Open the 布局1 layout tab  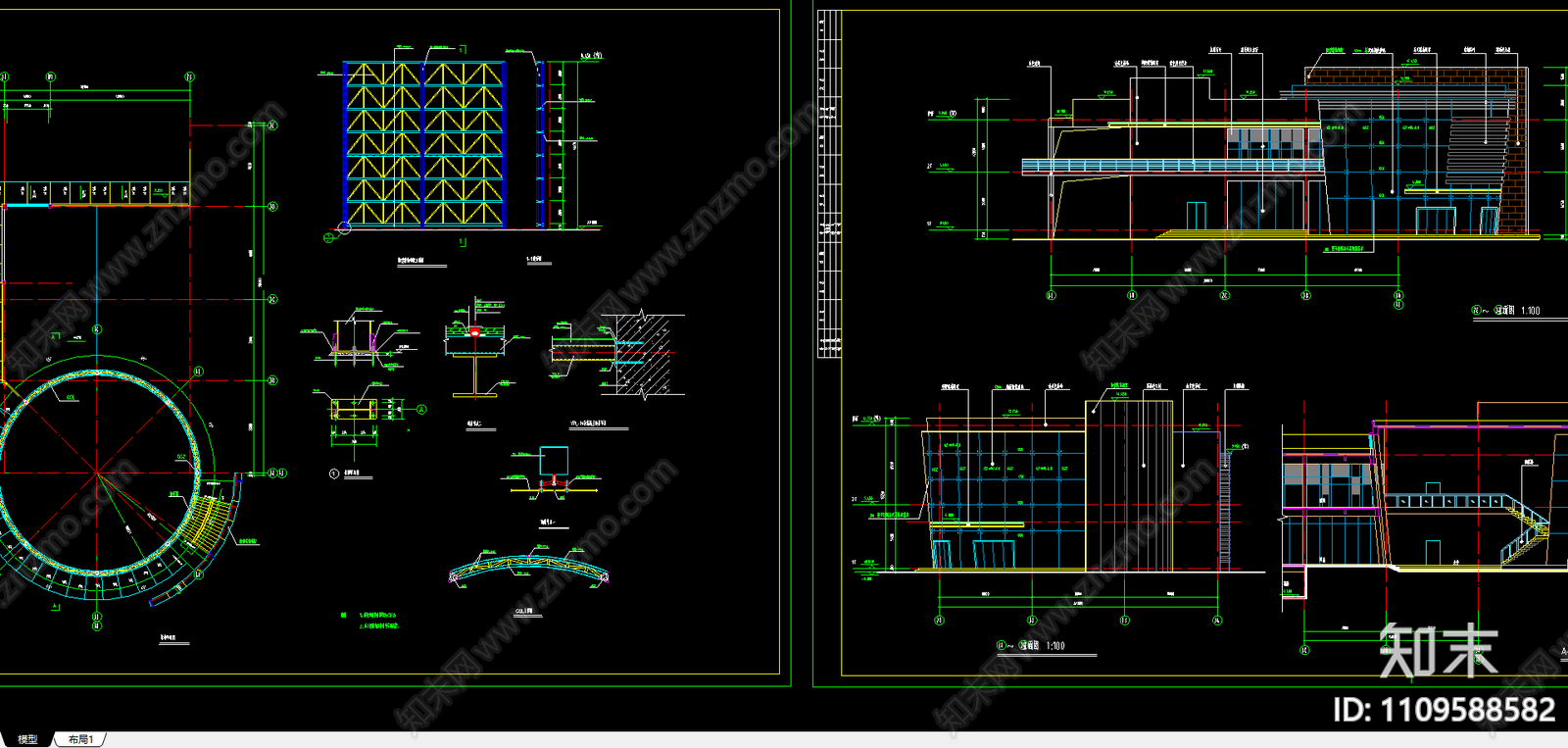(81, 739)
